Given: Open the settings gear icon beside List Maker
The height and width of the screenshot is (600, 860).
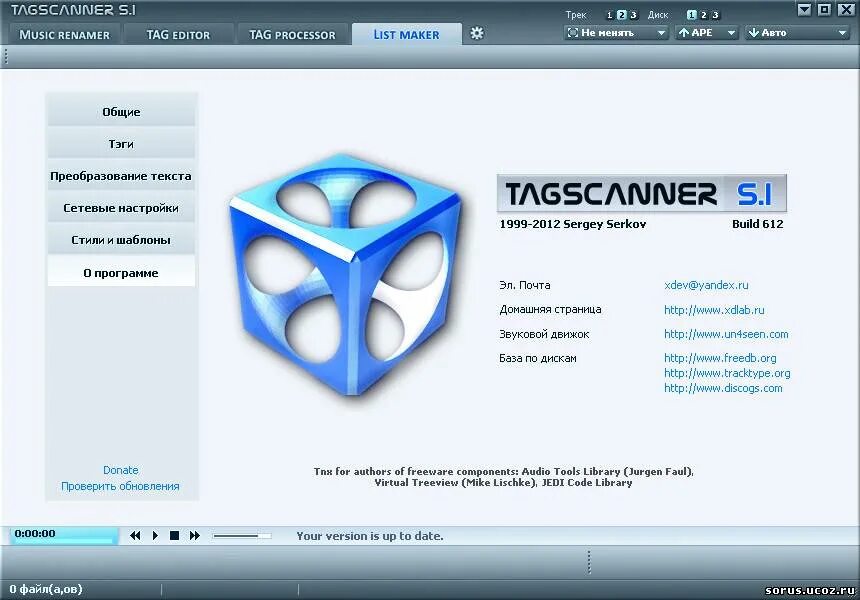Looking at the screenshot, I should click(x=477, y=33).
